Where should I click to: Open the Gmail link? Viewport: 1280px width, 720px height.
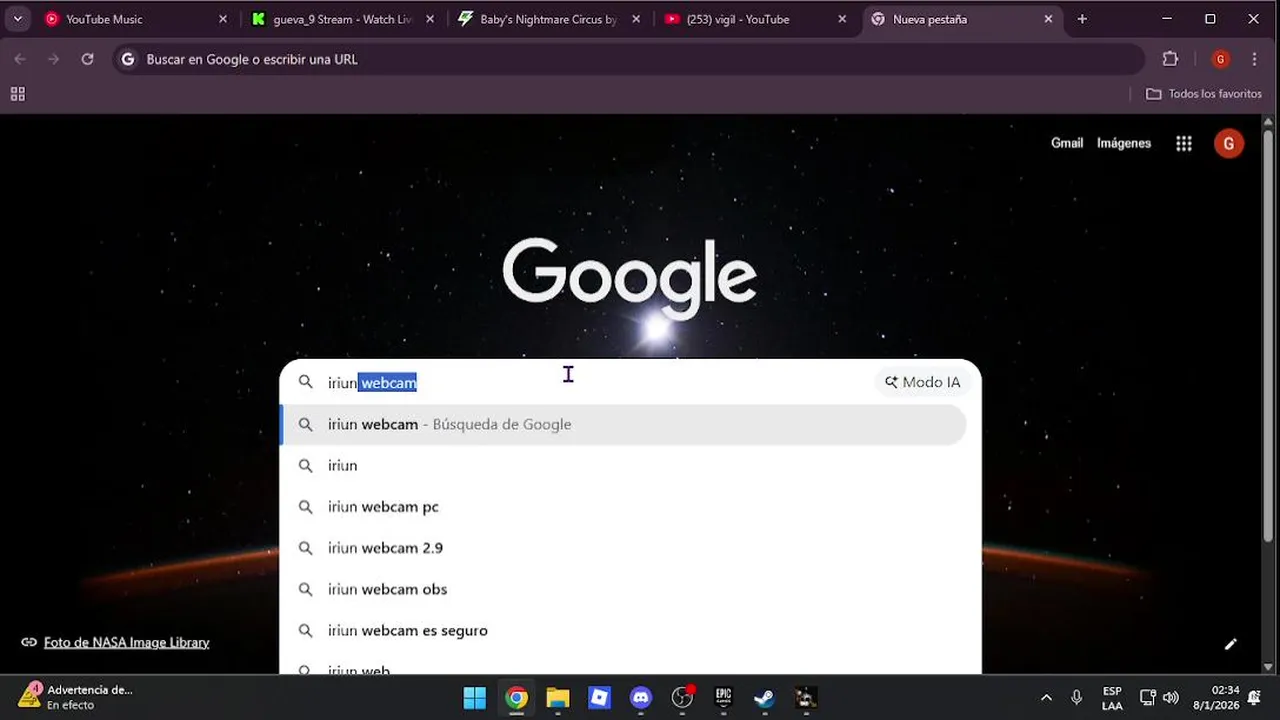pos(1067,143)
